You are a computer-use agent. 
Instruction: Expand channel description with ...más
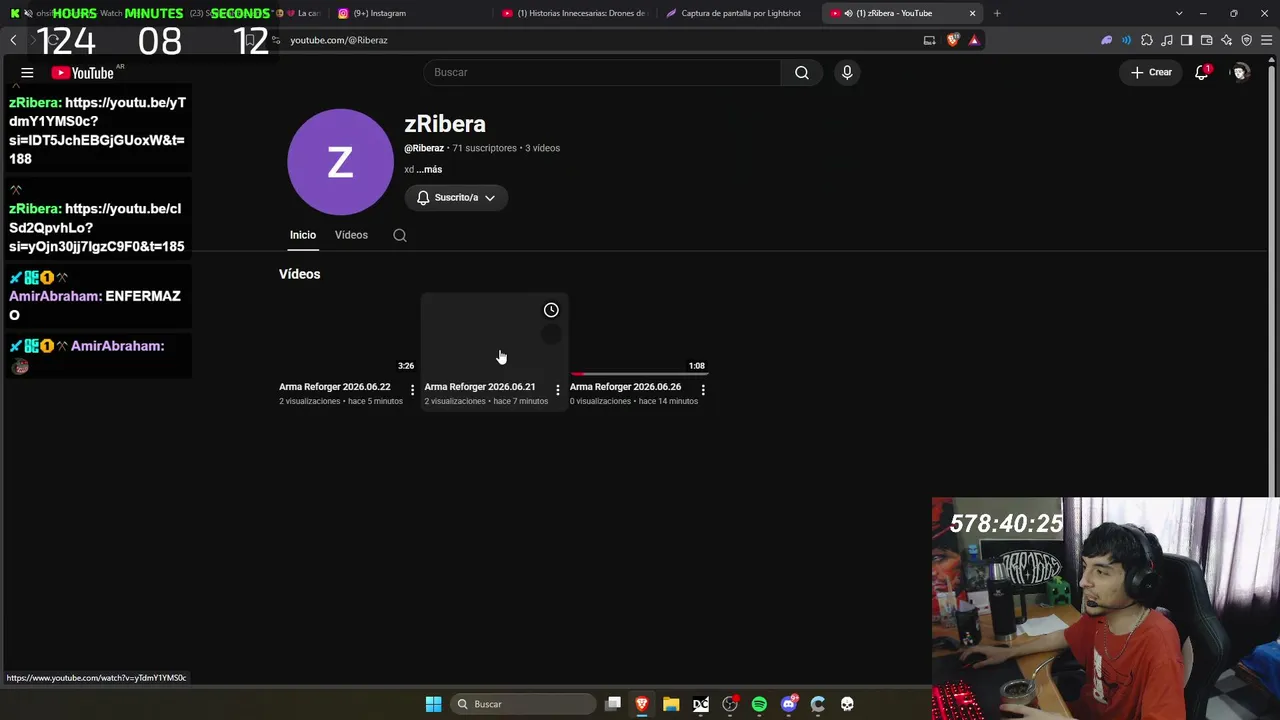click(429, 170)
